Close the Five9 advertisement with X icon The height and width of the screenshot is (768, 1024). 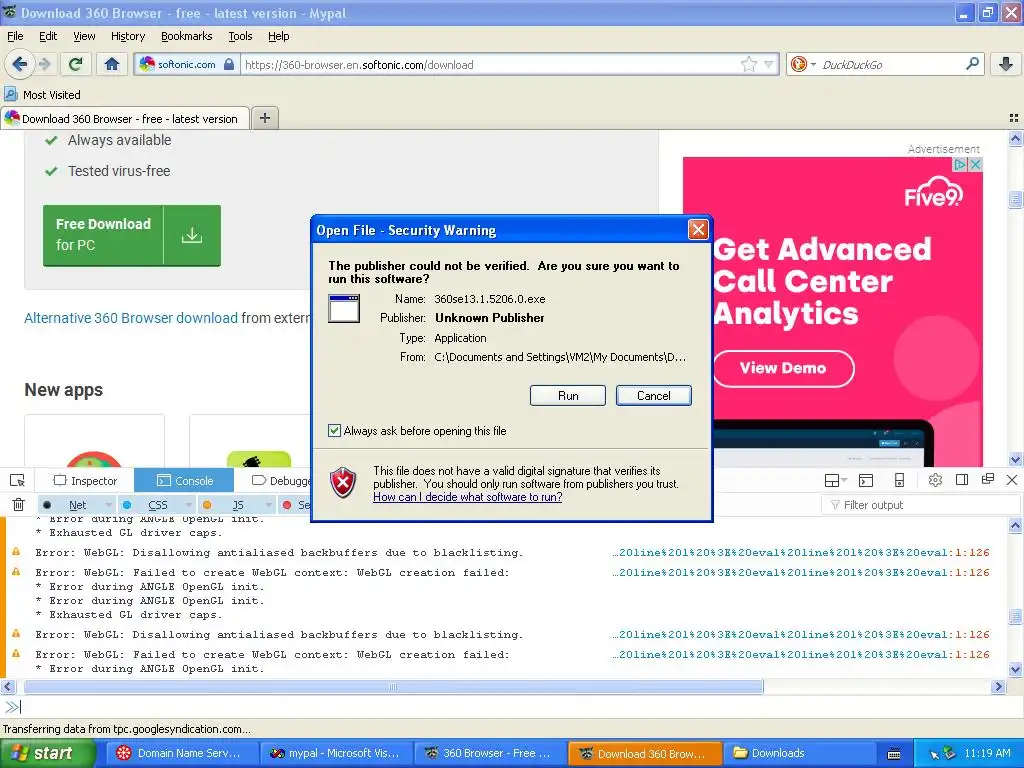pyautogui.click(x=975, y=165)
